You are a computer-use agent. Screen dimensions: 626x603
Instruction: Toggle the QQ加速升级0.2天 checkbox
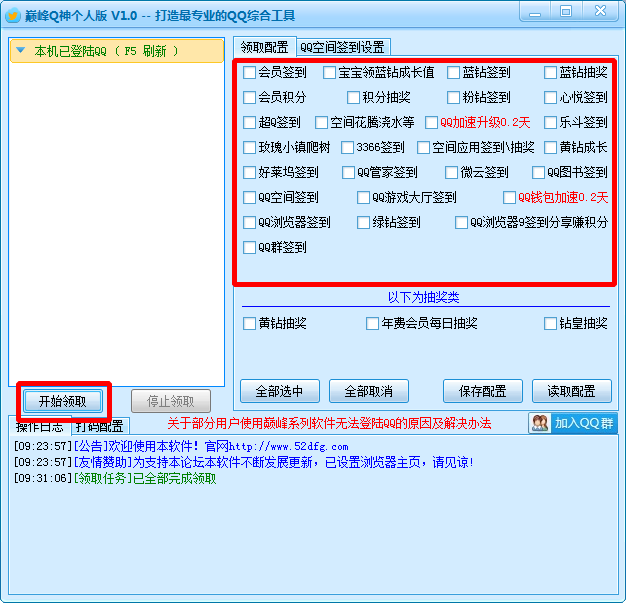431,123
